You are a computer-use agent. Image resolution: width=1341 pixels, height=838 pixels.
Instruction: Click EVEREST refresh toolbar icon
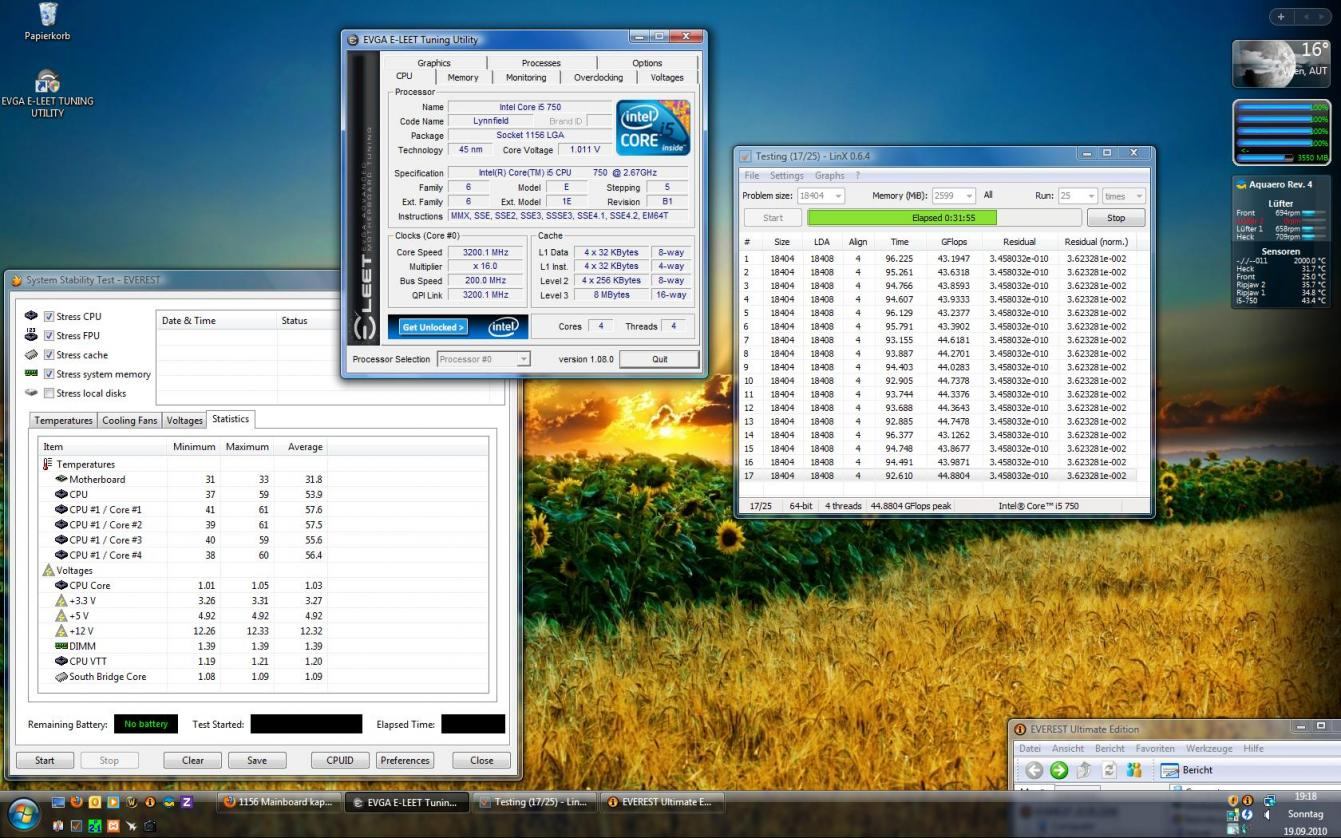click(1108, 770)
